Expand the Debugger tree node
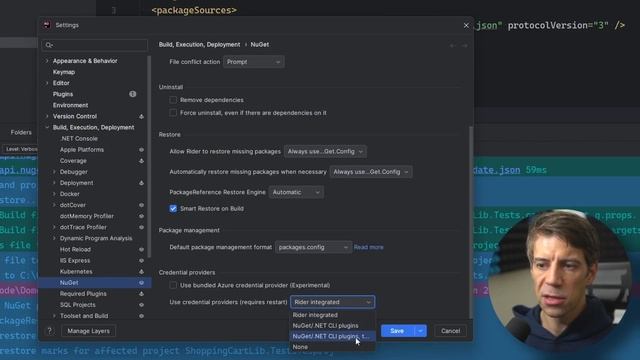 click(54, 172)
